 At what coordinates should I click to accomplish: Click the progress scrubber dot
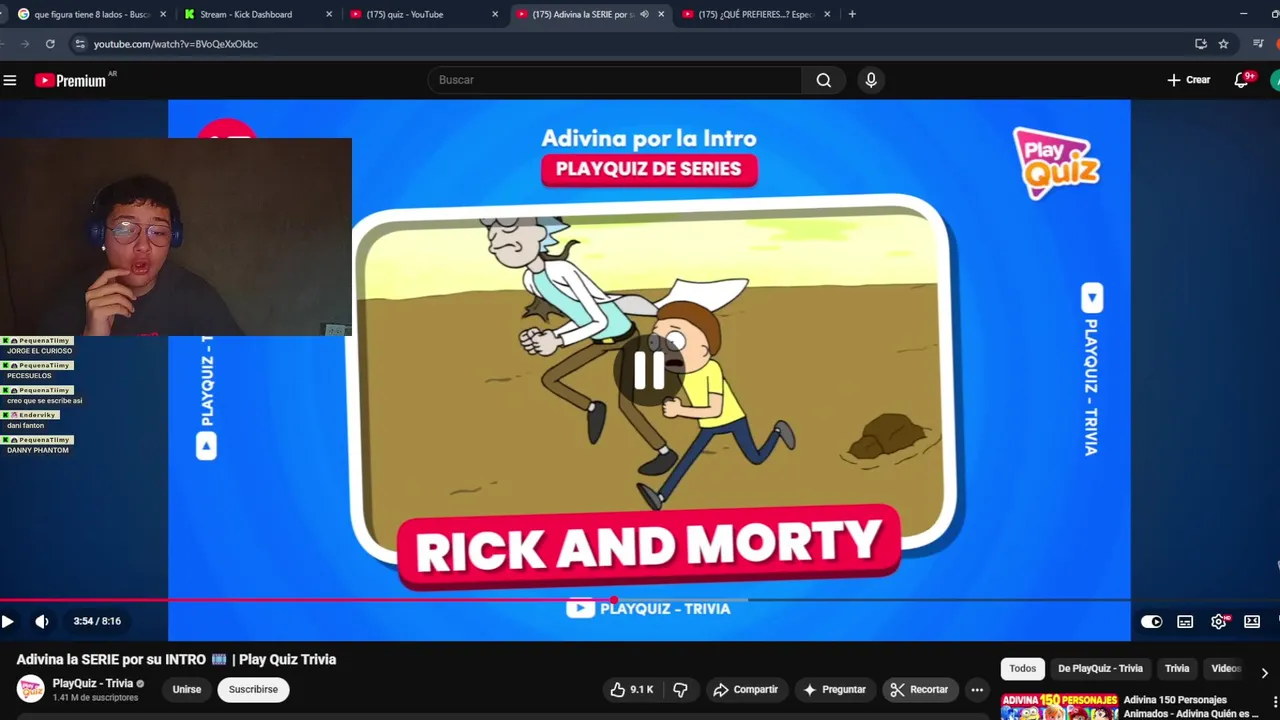click(x=614, y=600)
